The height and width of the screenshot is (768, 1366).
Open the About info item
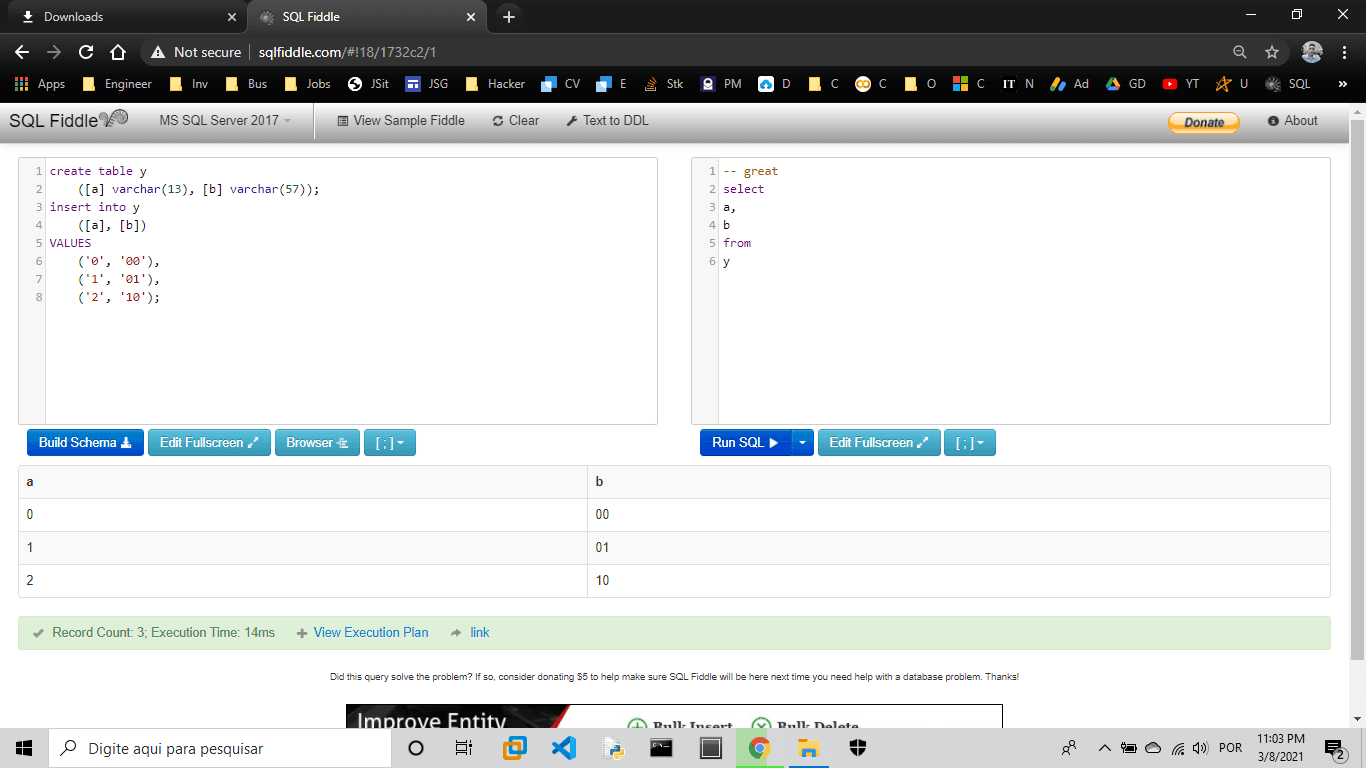(x=1292, y=121)
